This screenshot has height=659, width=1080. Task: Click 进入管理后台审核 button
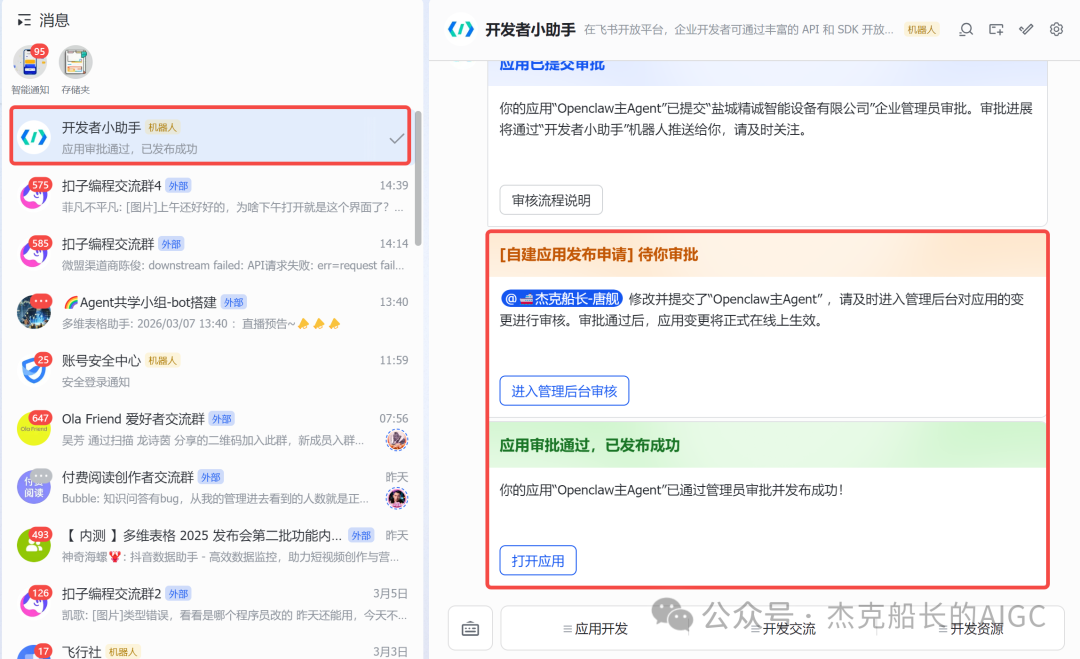[x=564, y=391]
